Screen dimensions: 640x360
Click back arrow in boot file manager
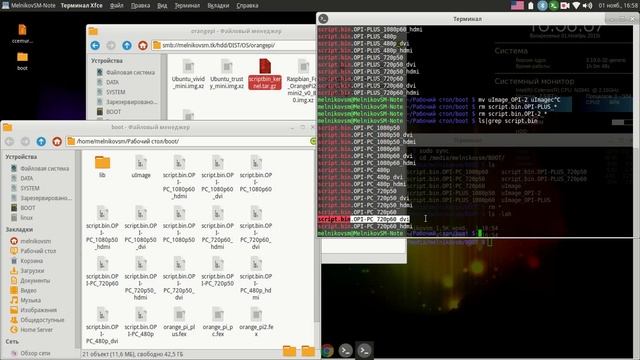coord(9,141)
